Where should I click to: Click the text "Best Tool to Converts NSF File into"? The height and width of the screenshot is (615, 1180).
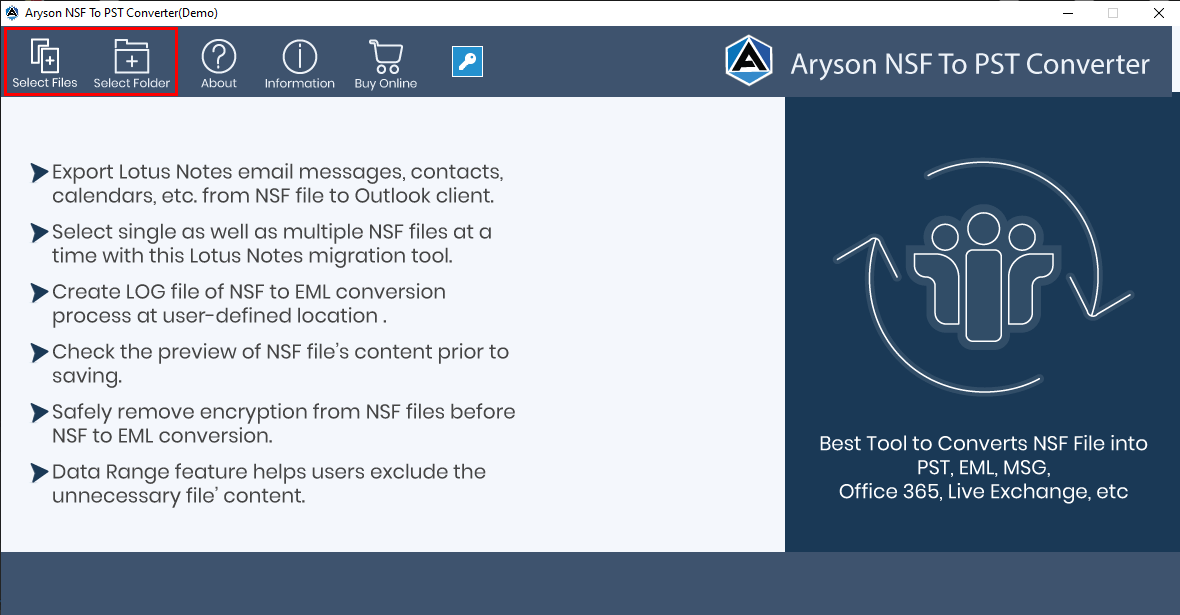tap(983, 443)
